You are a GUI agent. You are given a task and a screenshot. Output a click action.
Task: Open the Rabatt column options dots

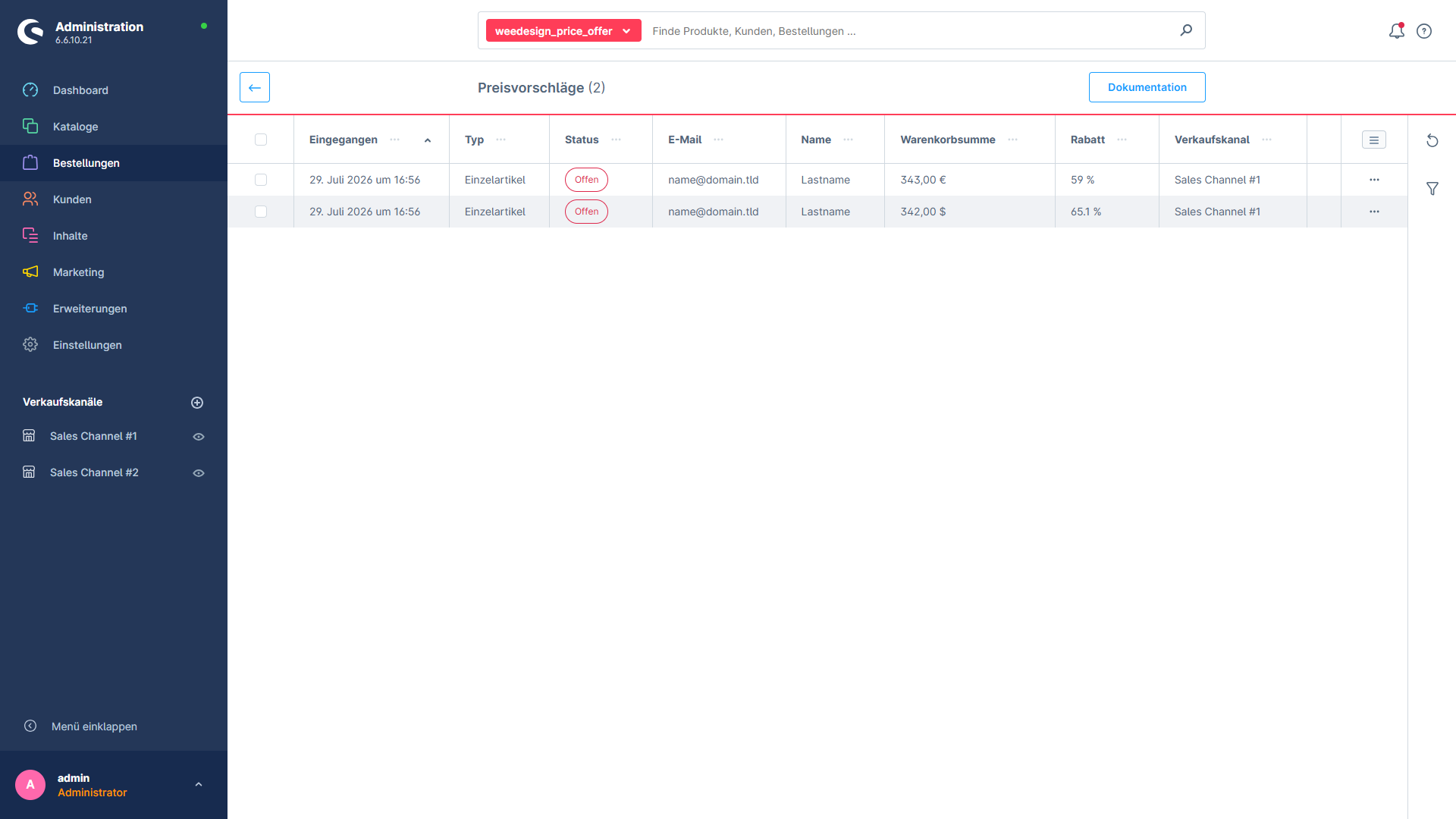click(x=1122, y=140)
